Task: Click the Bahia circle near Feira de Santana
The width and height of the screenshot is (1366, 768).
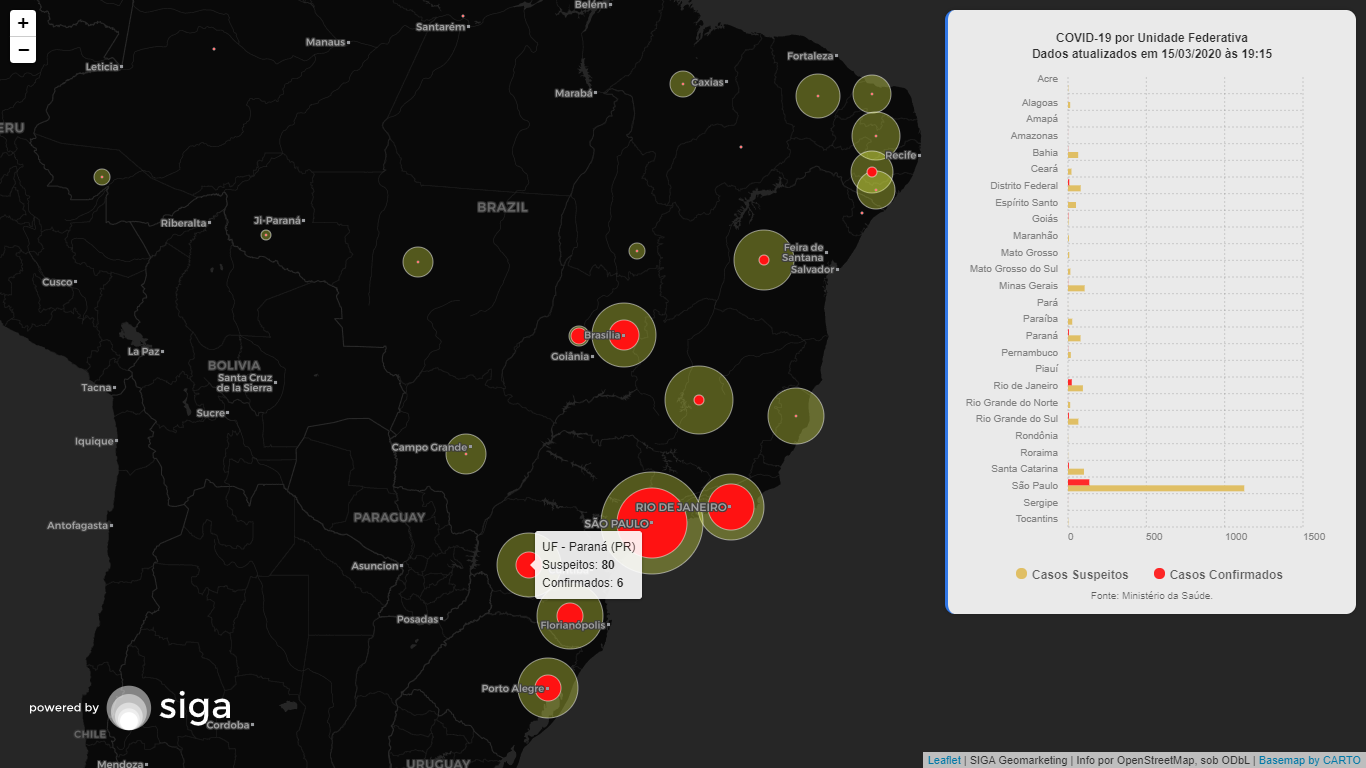Action: (x=764, y=260)
